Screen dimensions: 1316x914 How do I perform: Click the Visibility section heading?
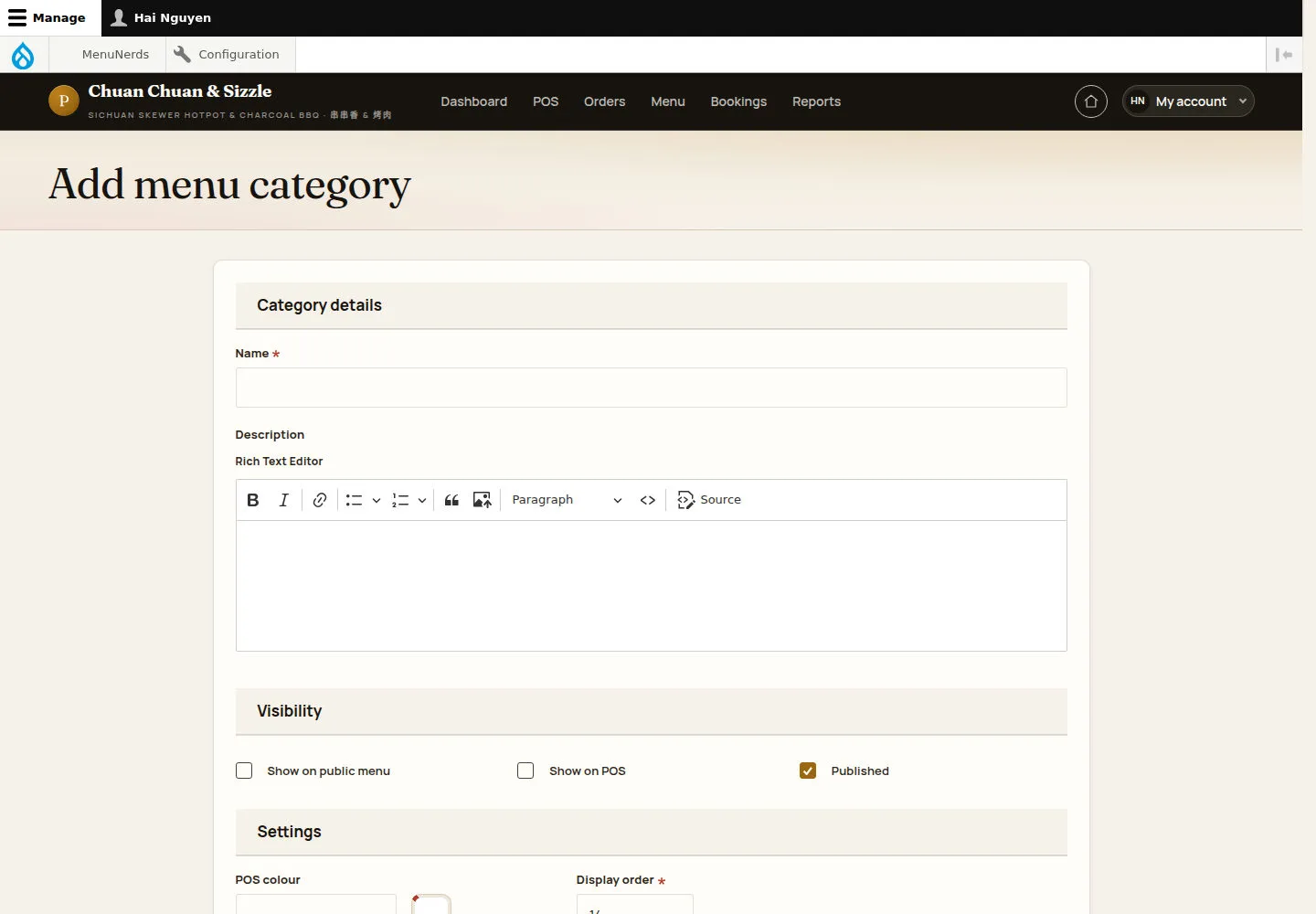[x=289, y=711]
